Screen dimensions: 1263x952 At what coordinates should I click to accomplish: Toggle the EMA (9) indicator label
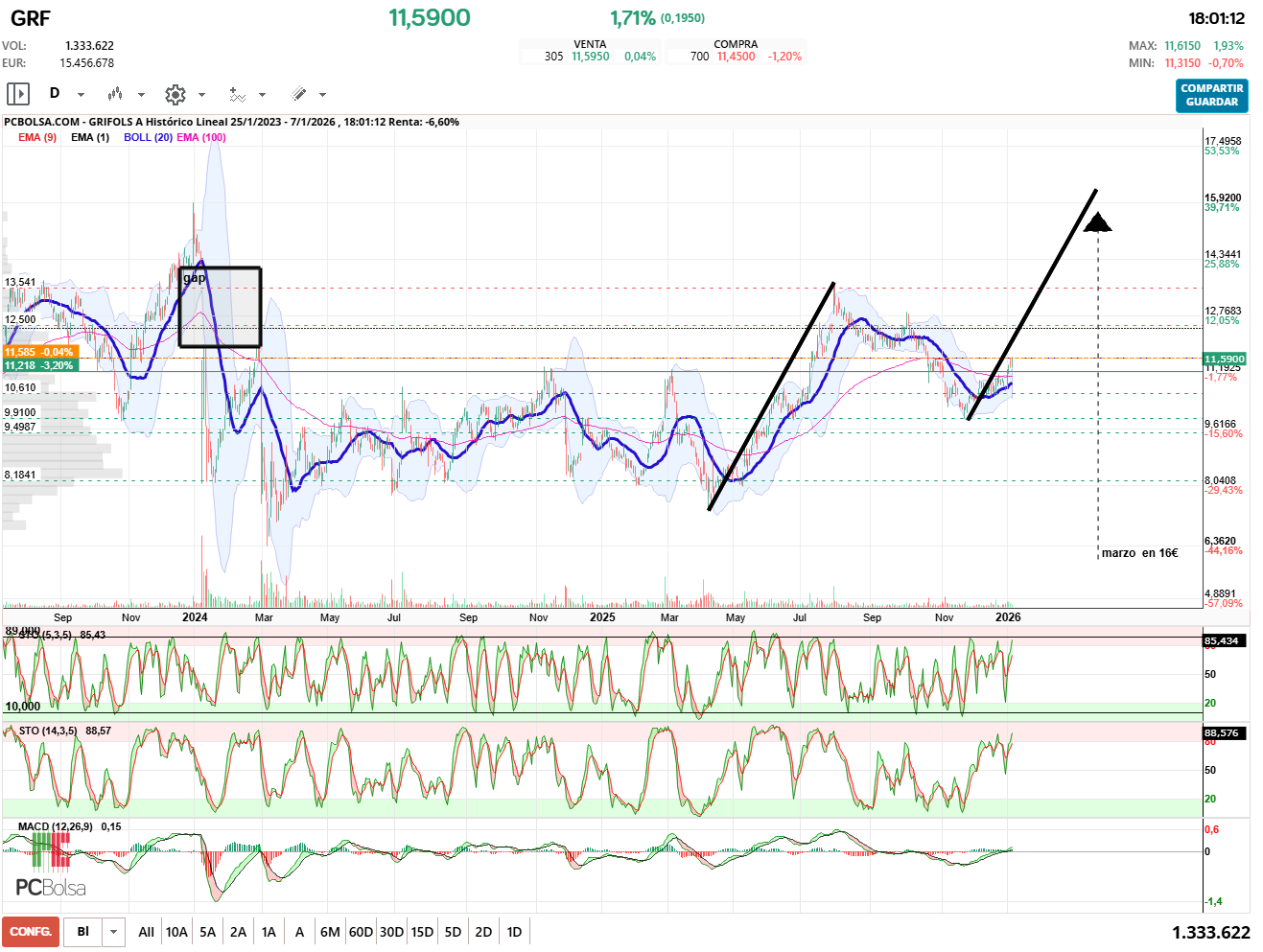37,137
